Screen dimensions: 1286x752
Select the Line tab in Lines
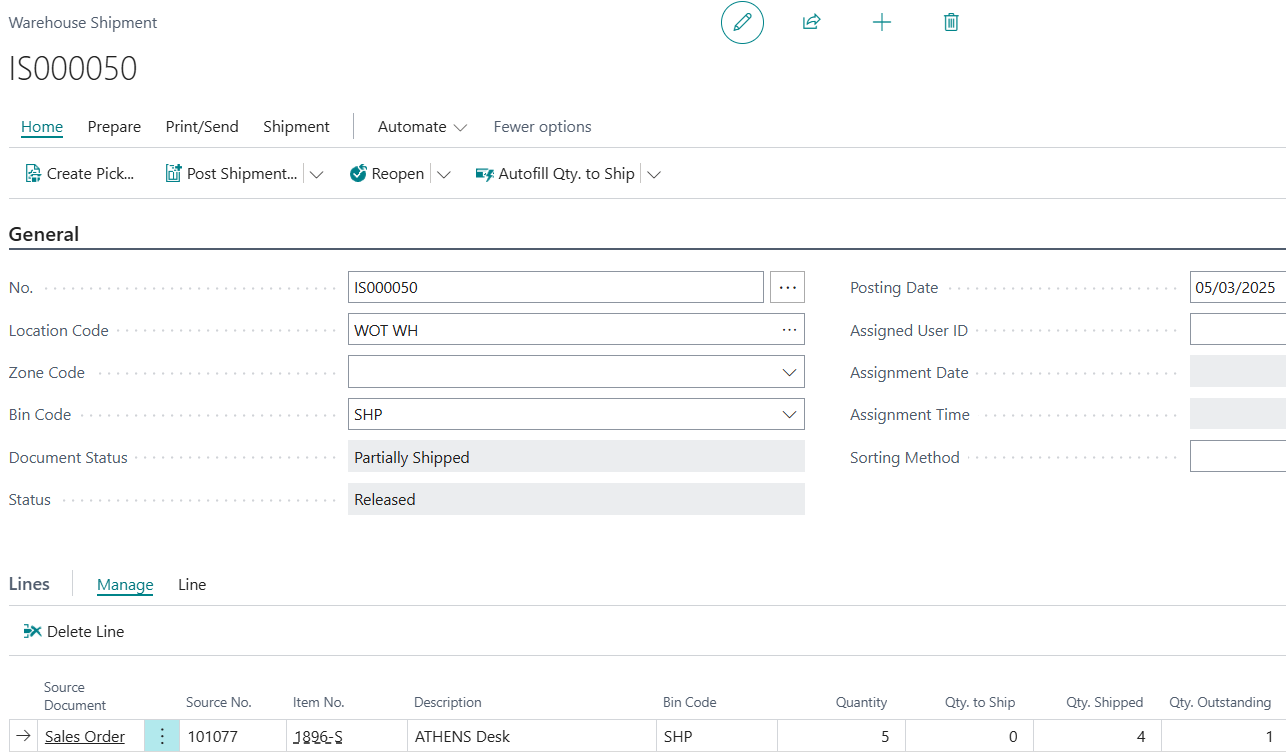pos(192,585)
